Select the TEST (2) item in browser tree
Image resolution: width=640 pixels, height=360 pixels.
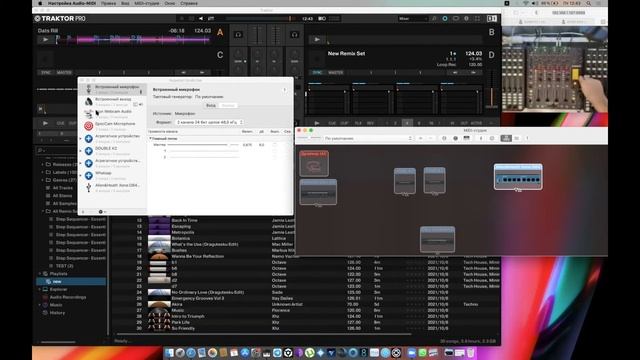point(64,266)
